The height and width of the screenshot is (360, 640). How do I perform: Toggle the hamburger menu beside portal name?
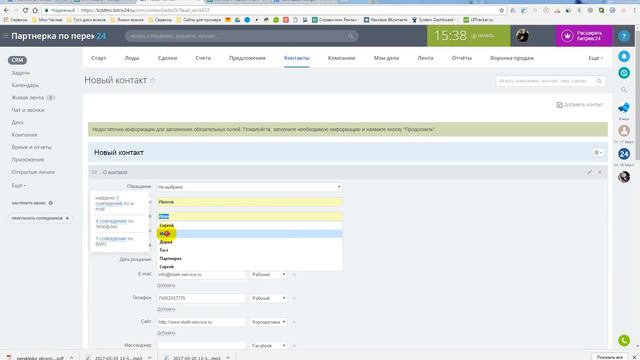(5, 36)
